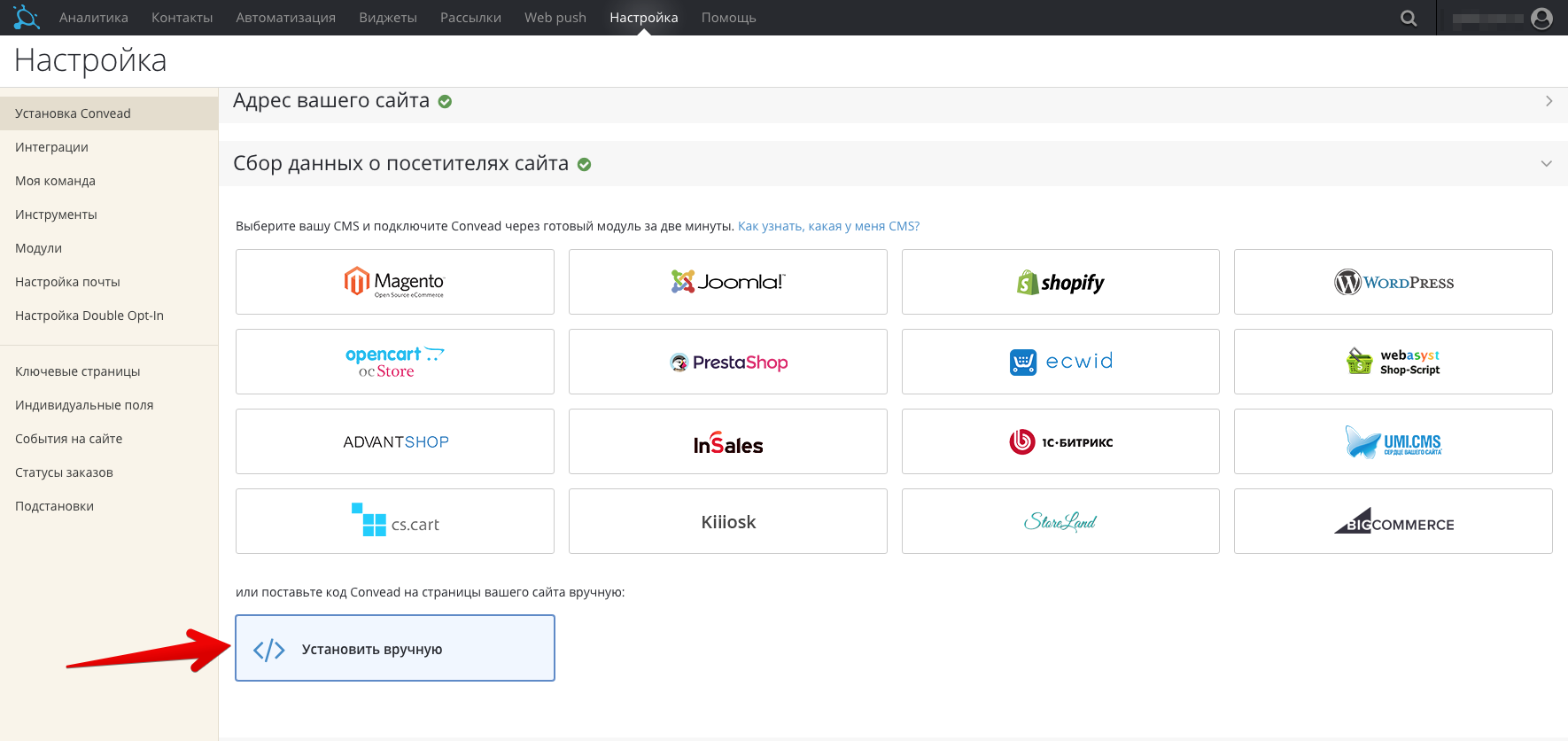
Task: Open the Автоматизация menu
Action: (286, 18)
